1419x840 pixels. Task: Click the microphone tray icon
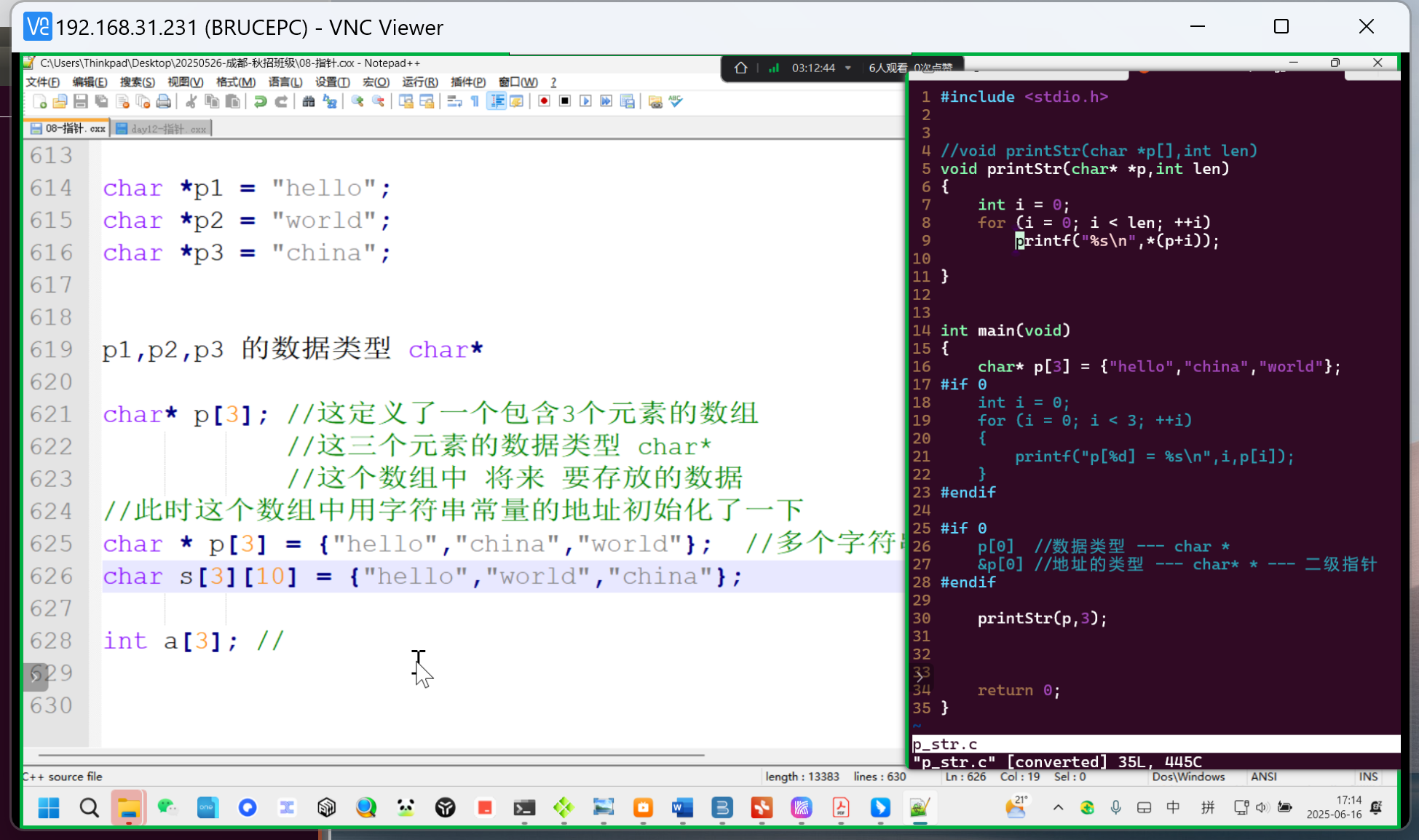pos(1115,807)
